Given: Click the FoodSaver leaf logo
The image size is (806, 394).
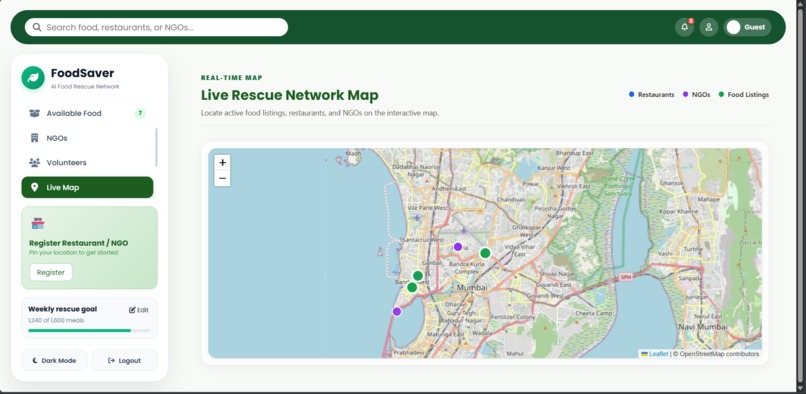Looking at the screenshot, I should click(x=33, y=78).
